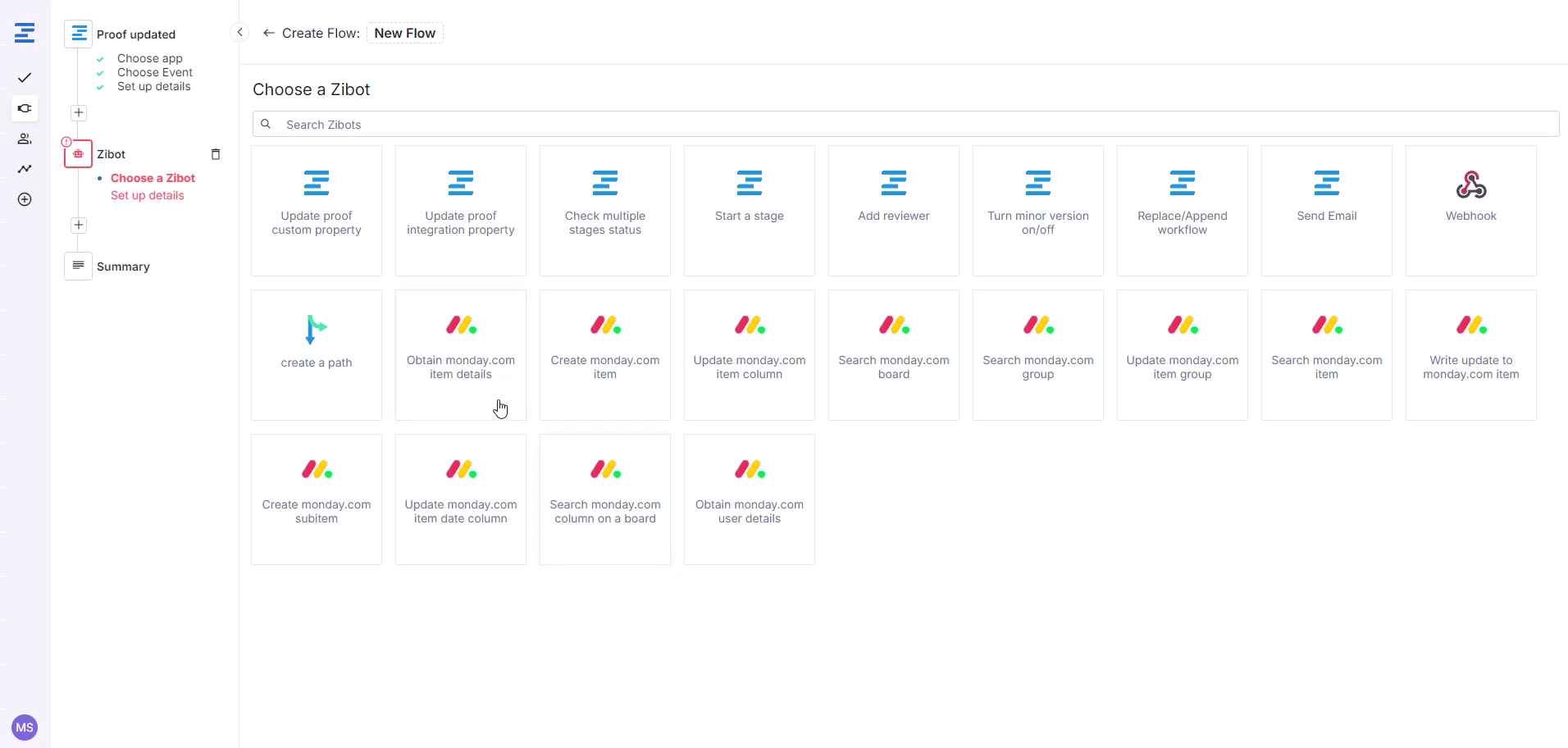This screenshot has height=748, width=1568.
Task: Click the circled plus icon in sidebar
Action: [25, 199]
